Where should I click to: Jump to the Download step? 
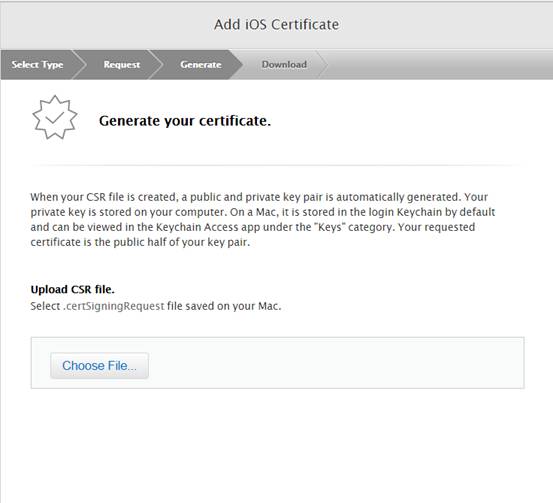[284, 65]
